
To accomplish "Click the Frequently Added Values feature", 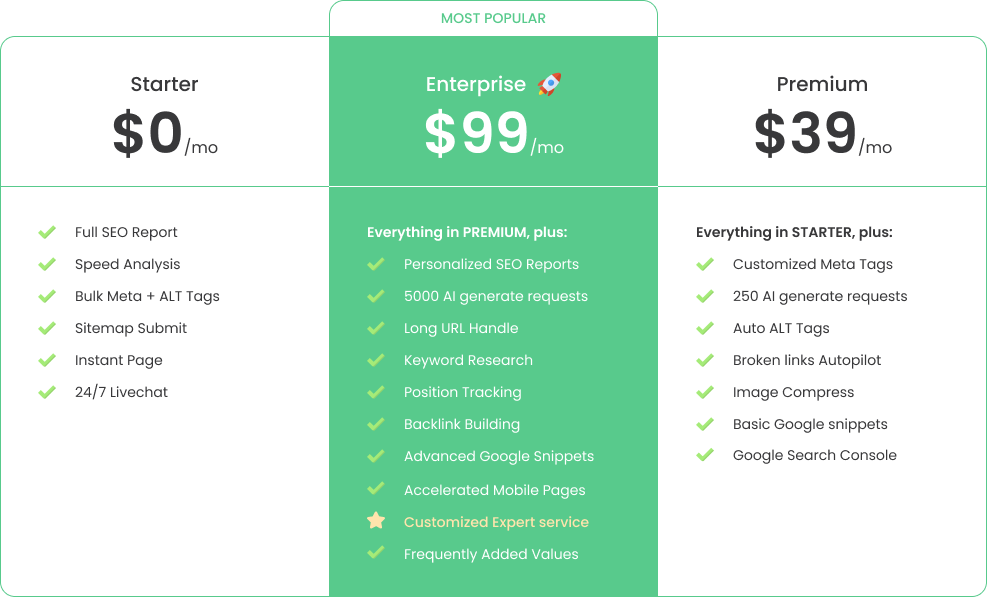I will (x=490, y=554).
